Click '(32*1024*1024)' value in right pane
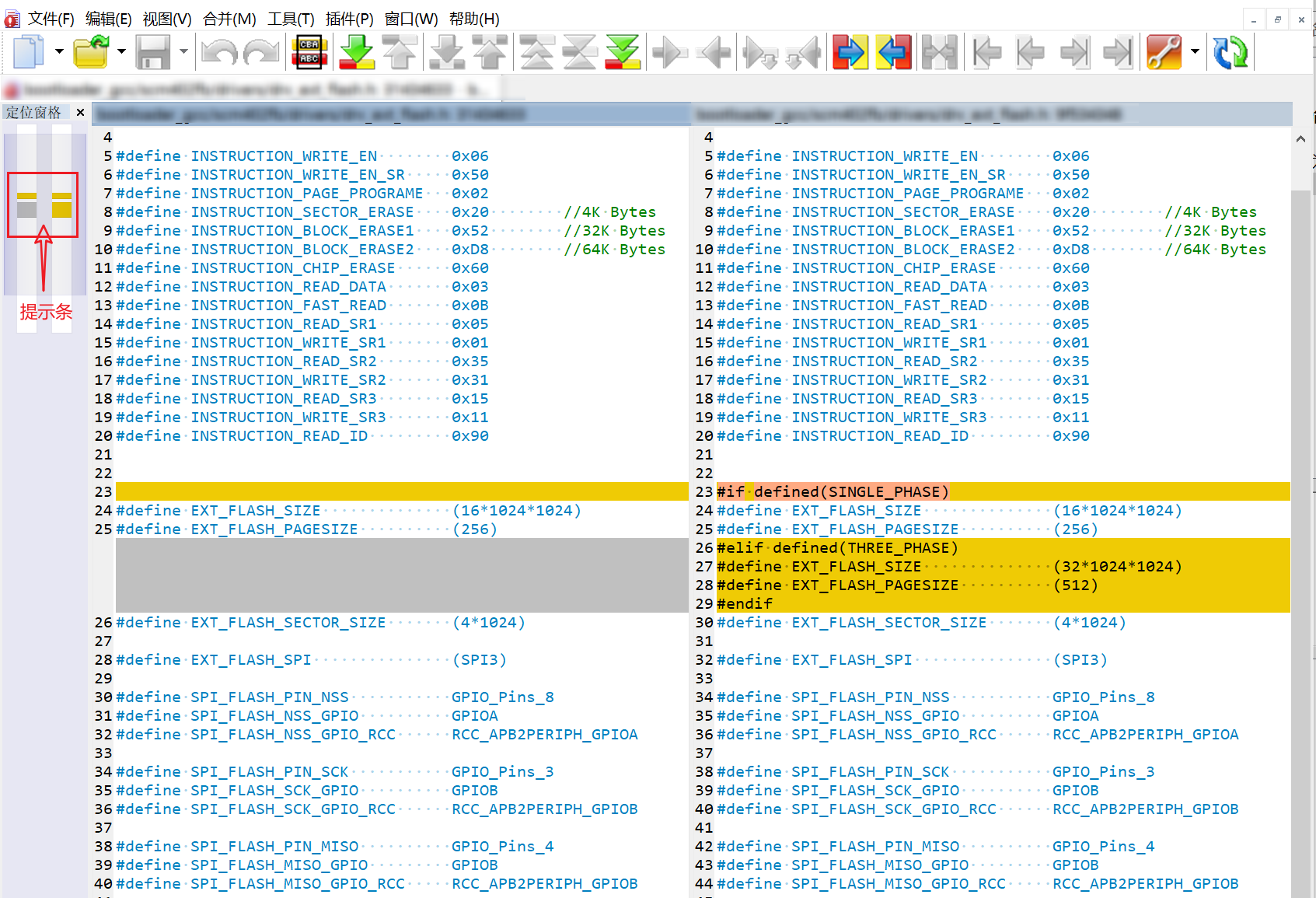This screenshot has height=898, width=1316. coord(1117,566)
